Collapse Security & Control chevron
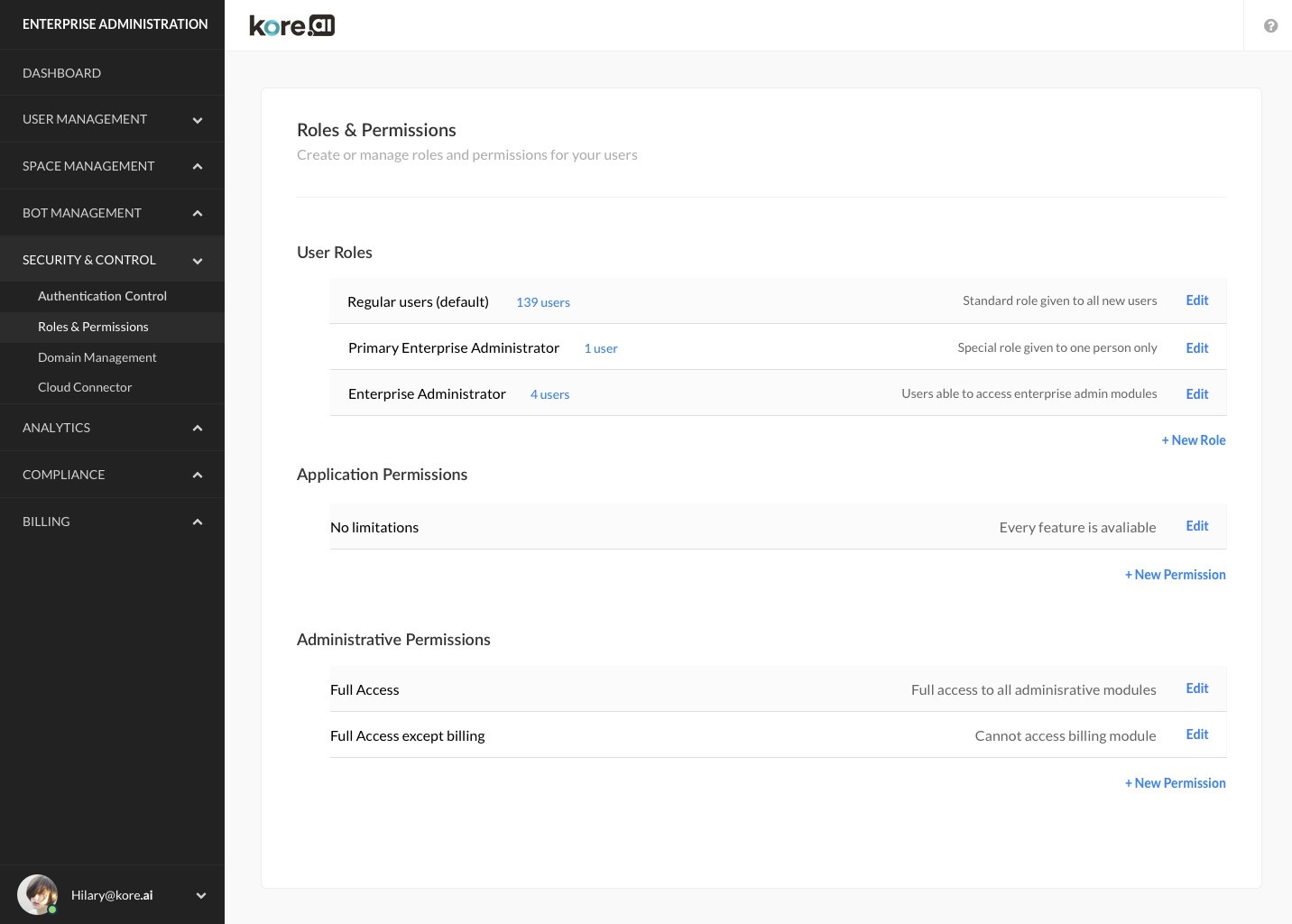The width and height of the screenshot is (1292, 924). (198, 261)
